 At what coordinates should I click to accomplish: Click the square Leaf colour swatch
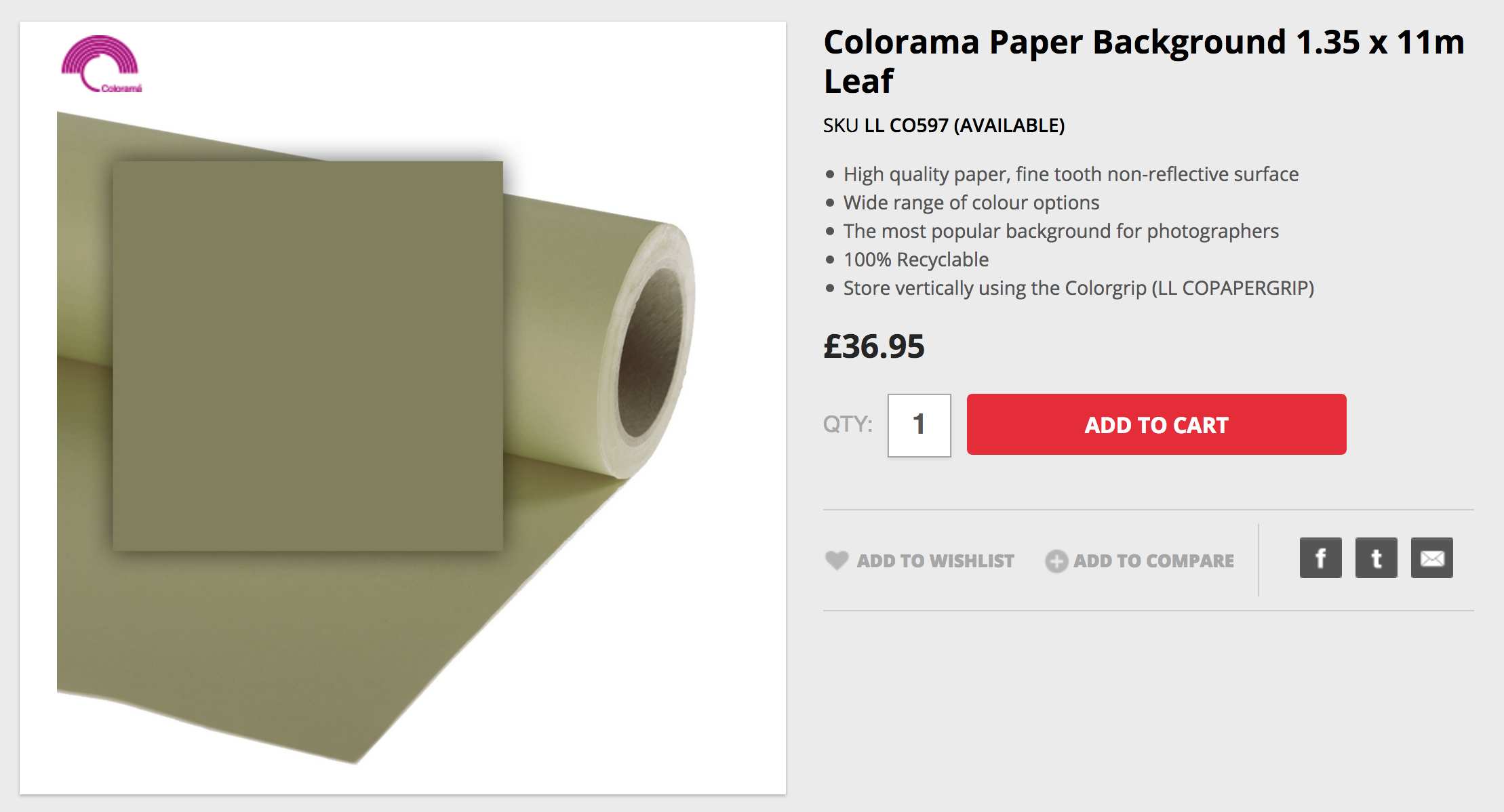[x=308, y=356]
